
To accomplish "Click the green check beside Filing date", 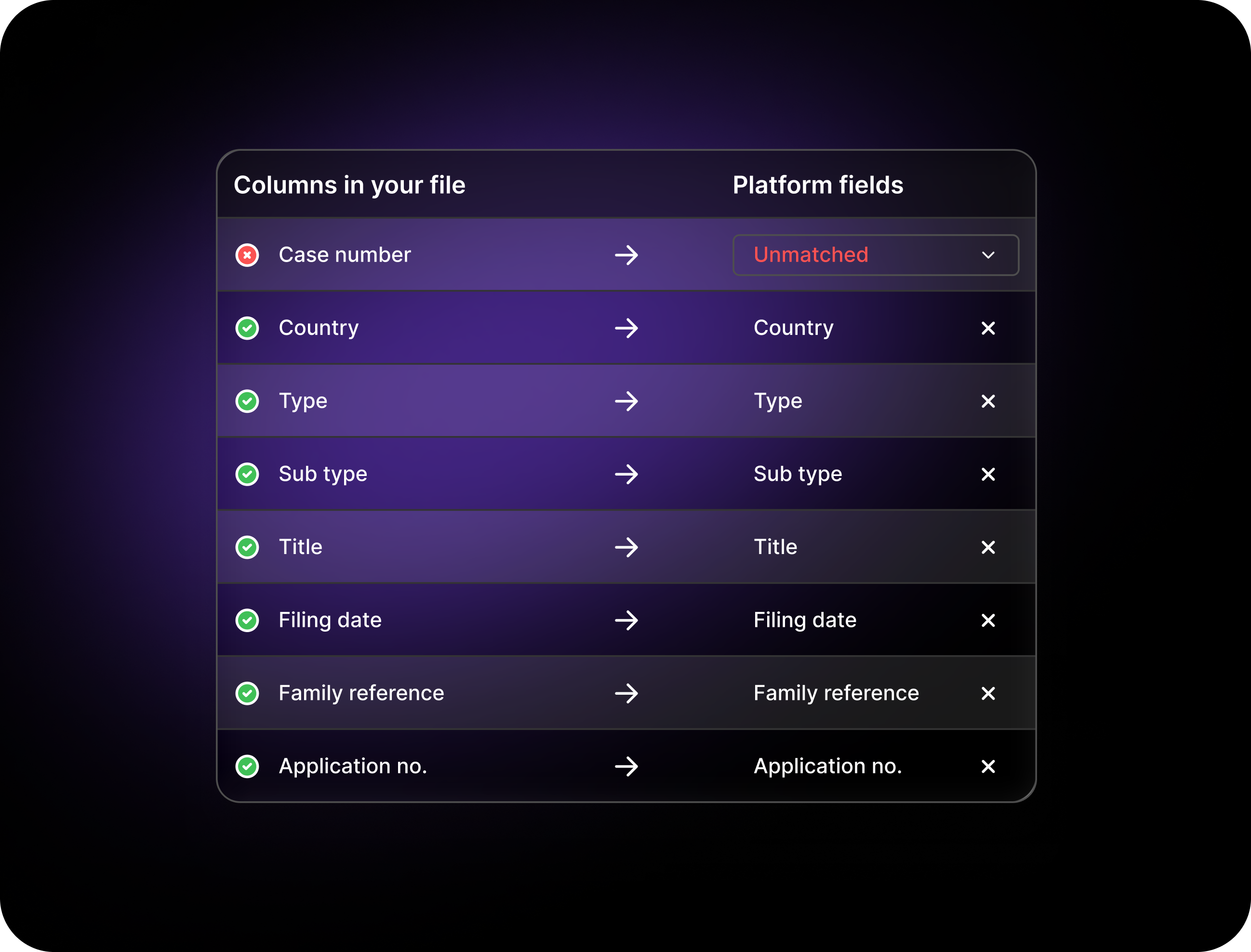I will click(247, 621).
